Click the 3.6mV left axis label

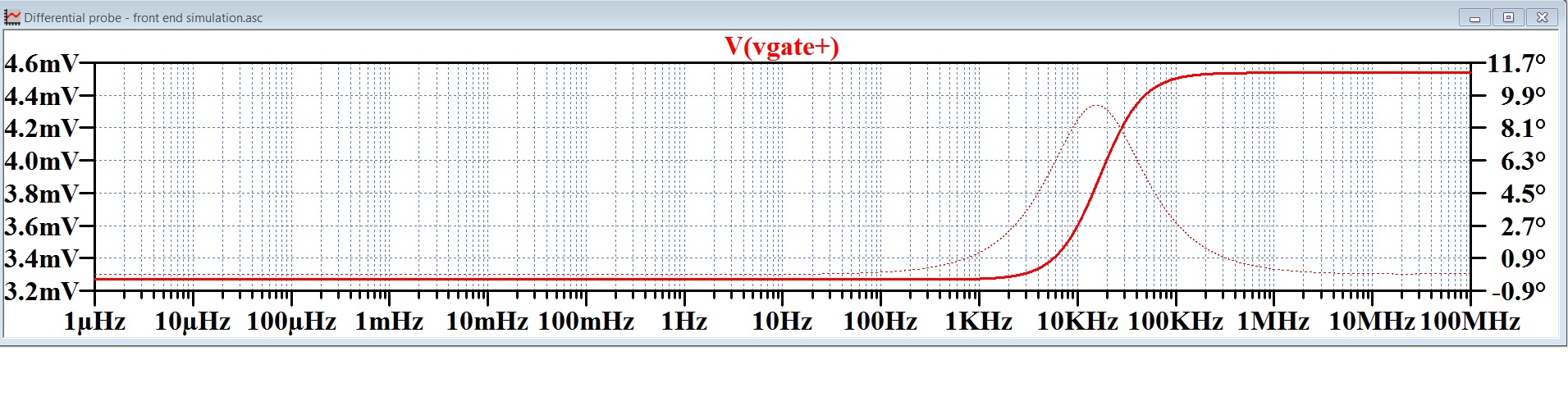pyautogui.click(x=42, y=226)
